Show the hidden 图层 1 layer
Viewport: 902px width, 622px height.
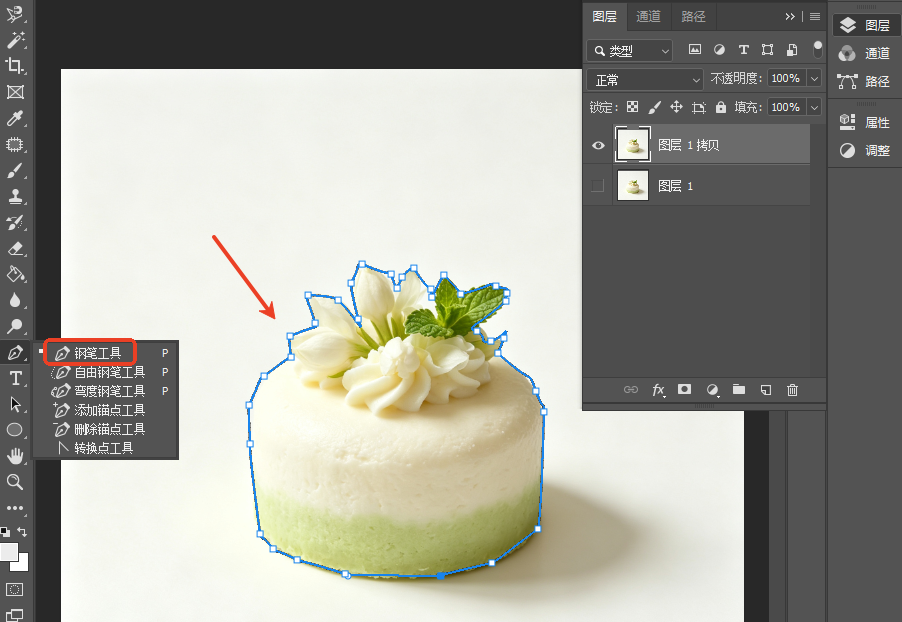pos(598,185)
